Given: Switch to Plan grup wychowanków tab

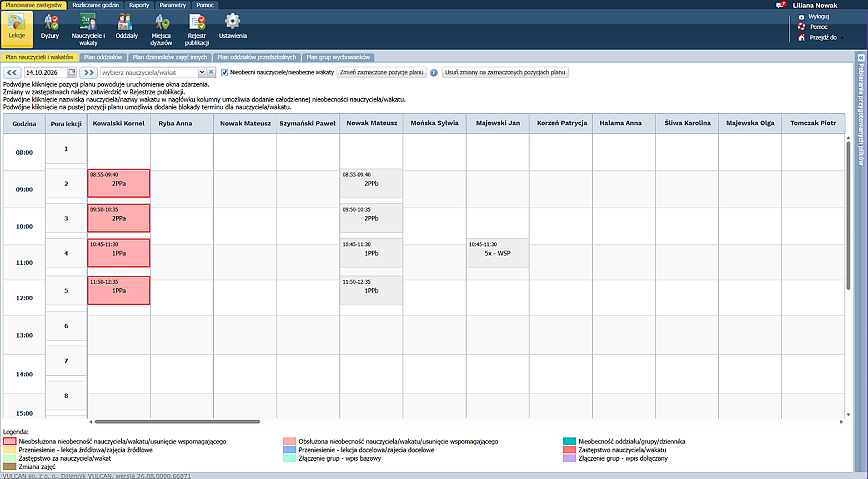Looking at the screenshot, I should click(338, 57).
